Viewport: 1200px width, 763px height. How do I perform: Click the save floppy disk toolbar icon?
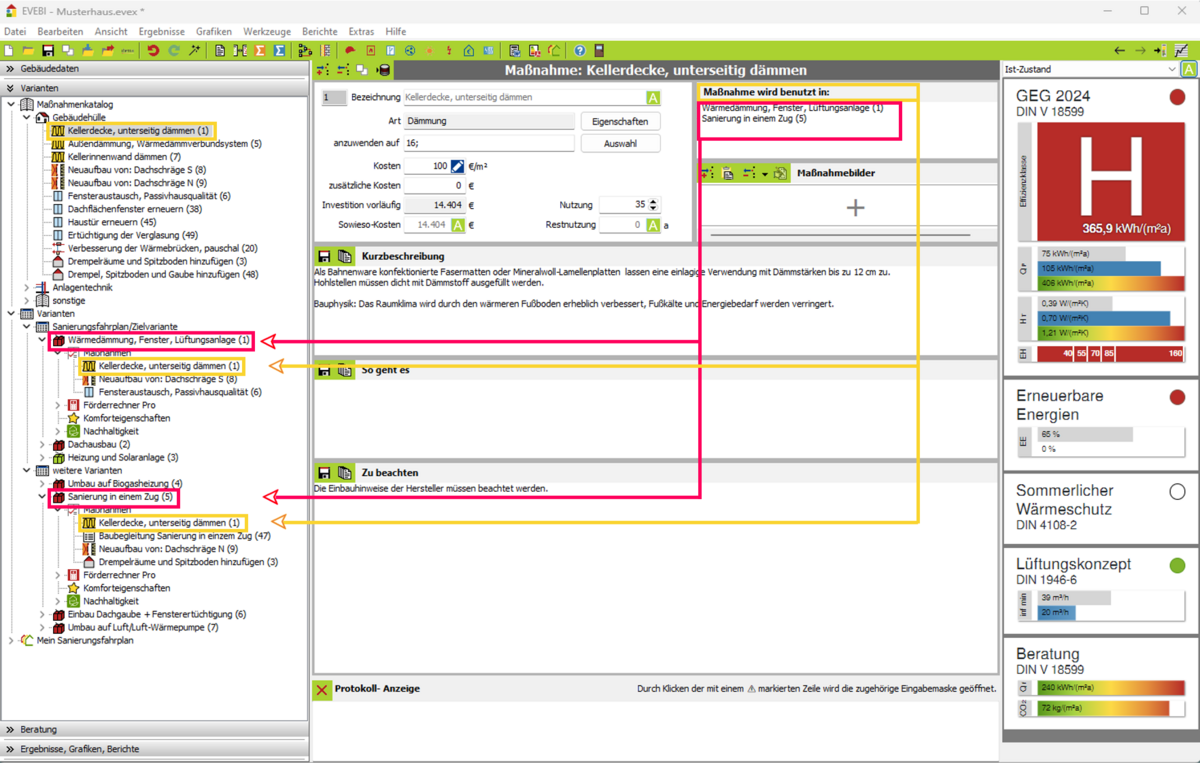[47, 50]
